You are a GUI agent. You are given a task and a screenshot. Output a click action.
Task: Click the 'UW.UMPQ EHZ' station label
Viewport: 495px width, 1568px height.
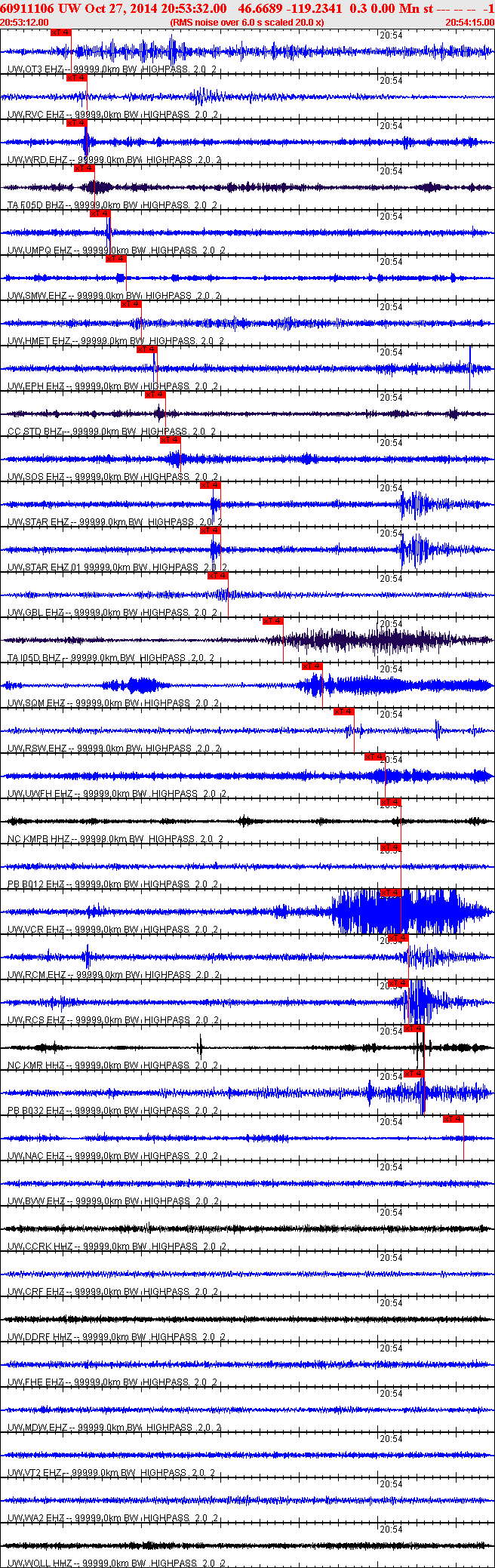pos(40,251)
